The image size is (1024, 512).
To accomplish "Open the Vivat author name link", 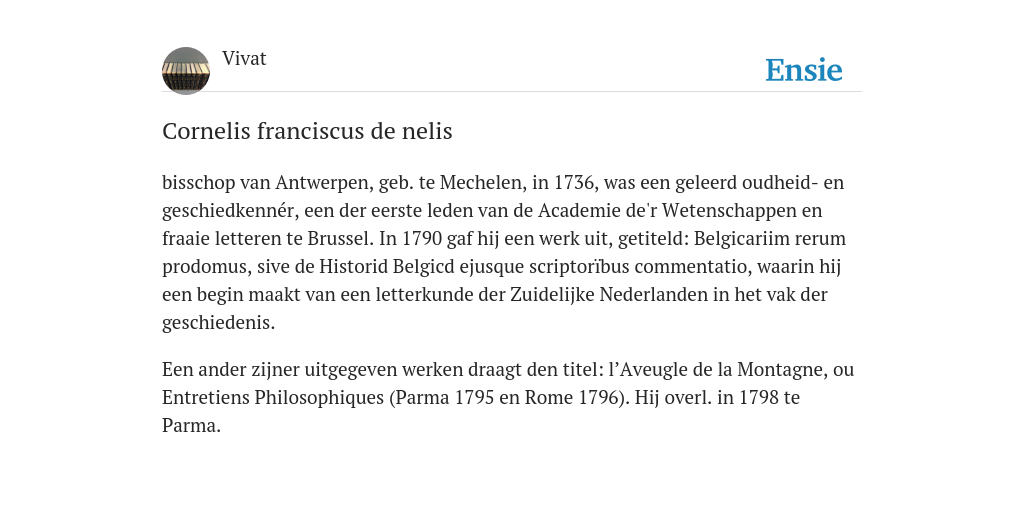I will (x=244, y=59).
